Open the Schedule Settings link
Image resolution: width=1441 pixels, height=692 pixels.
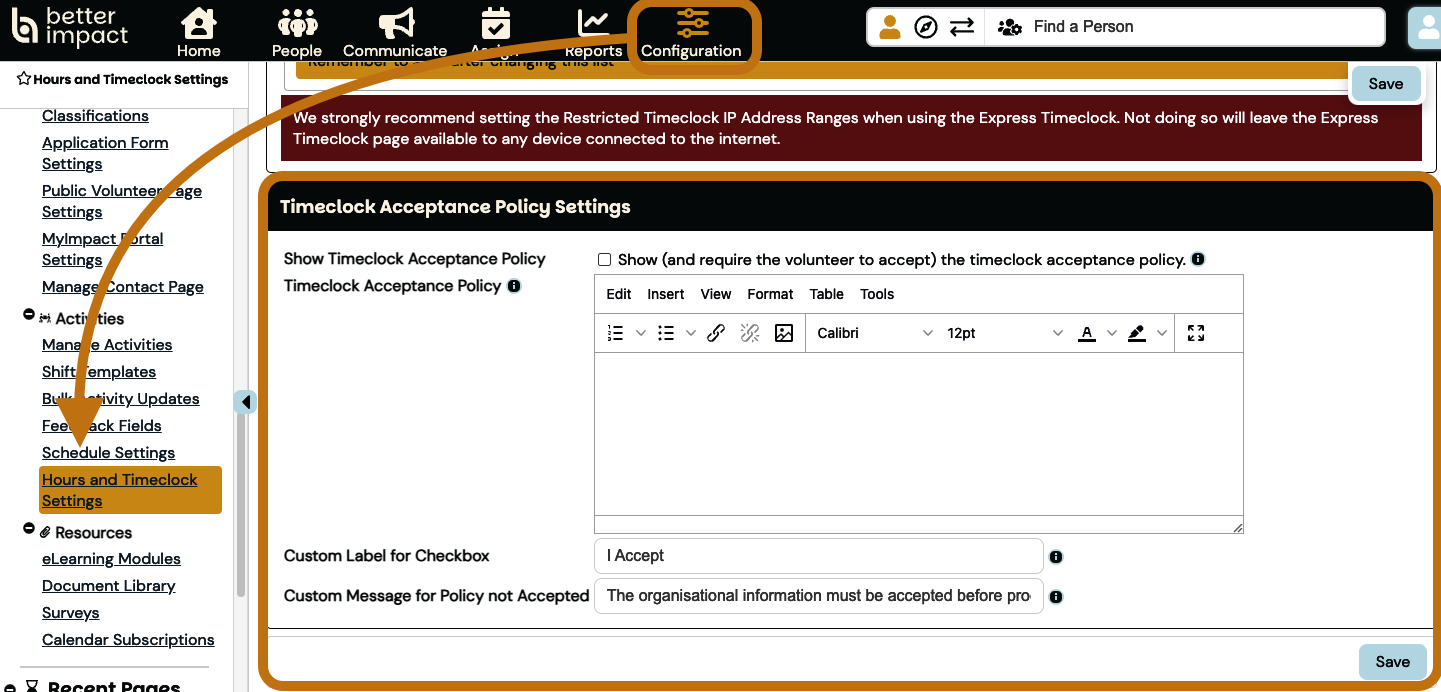(108, 453)
